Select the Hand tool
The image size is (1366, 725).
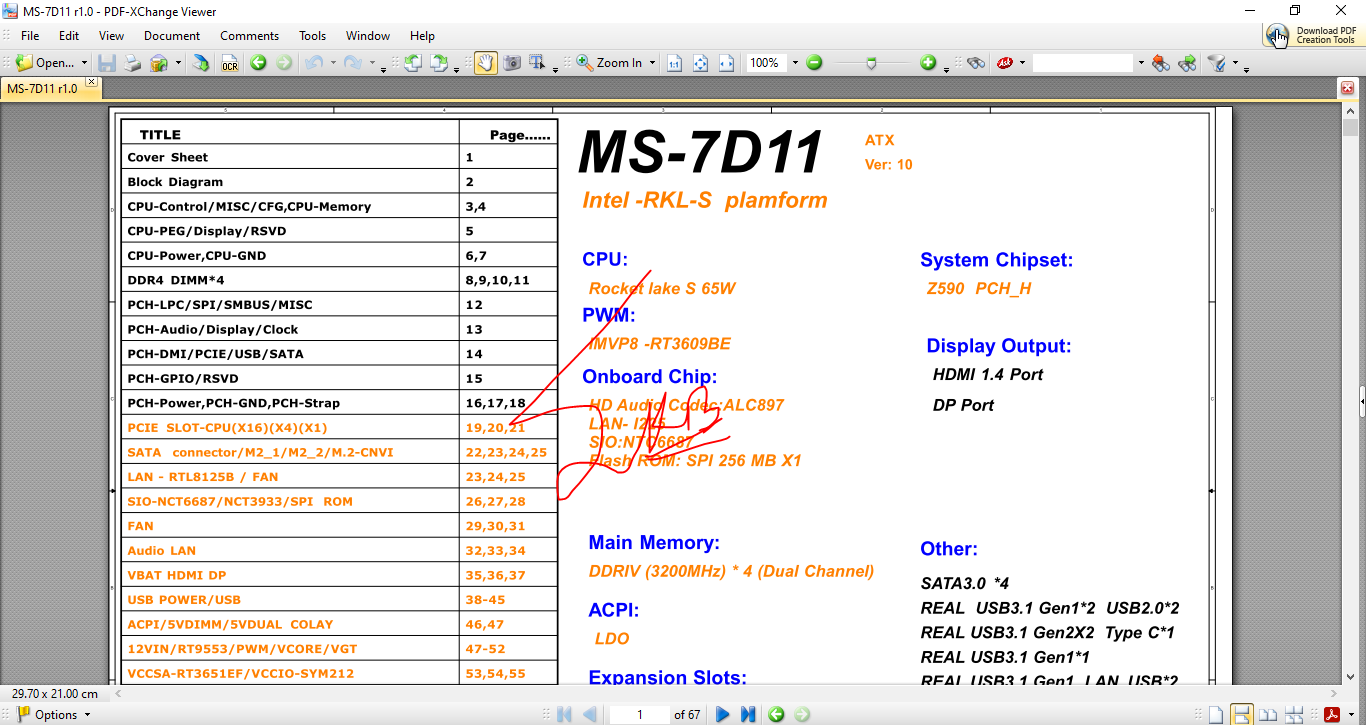(x=486, y=63)
